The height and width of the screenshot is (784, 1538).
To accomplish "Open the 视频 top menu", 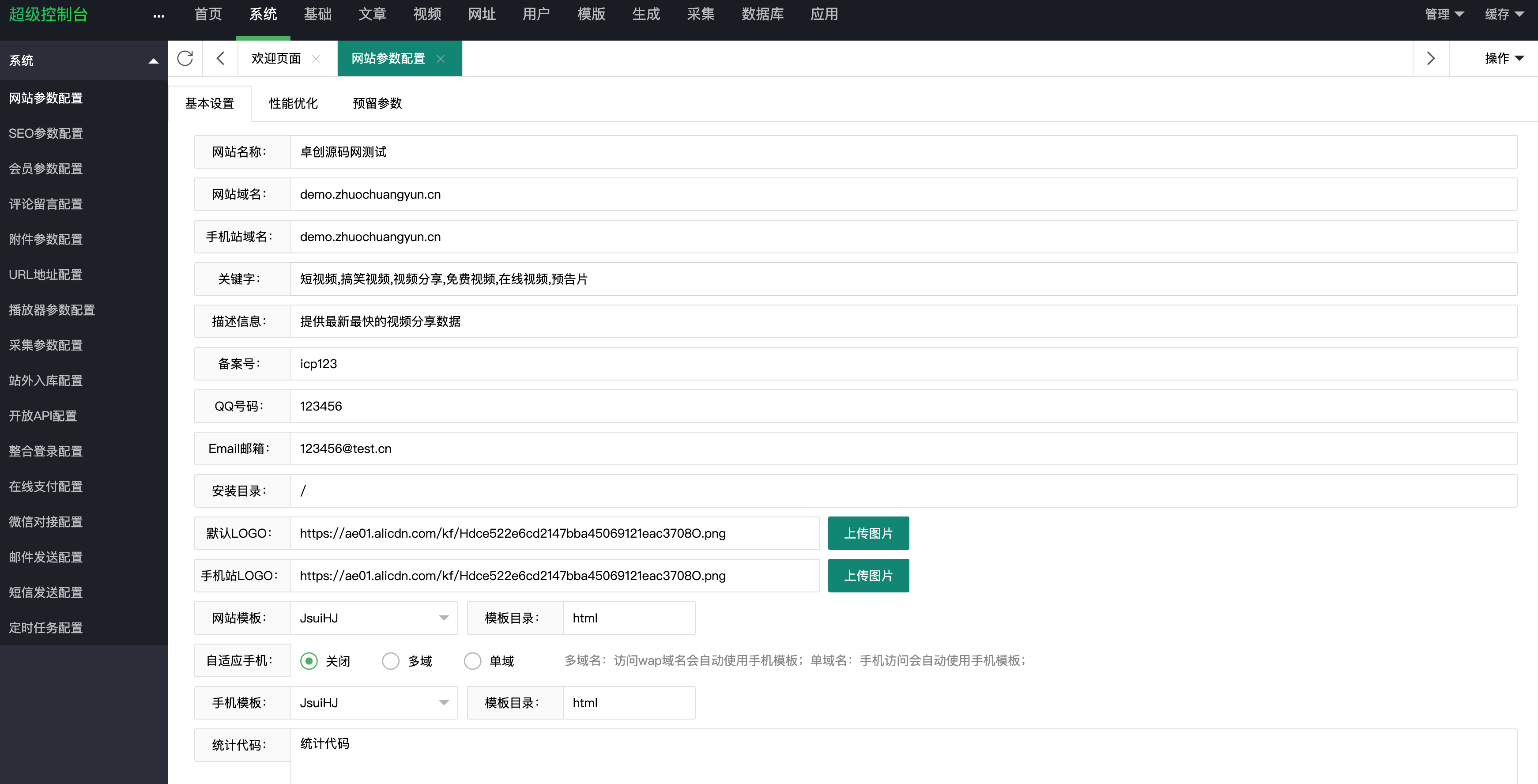I will click(427, 14).
